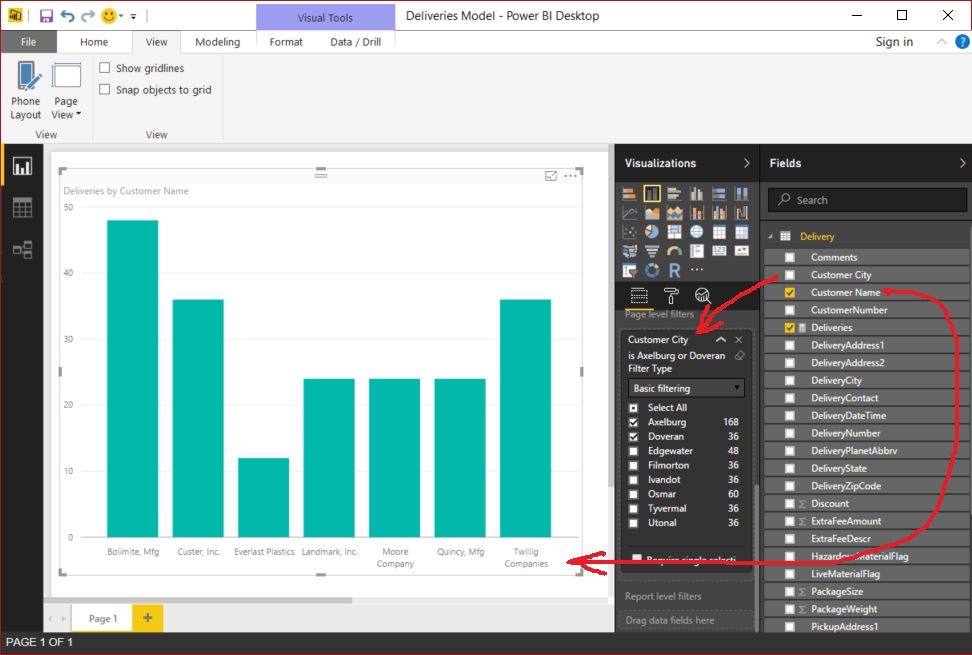
Task: Open the Analytics magnifier pane
Action: point(702,296)
